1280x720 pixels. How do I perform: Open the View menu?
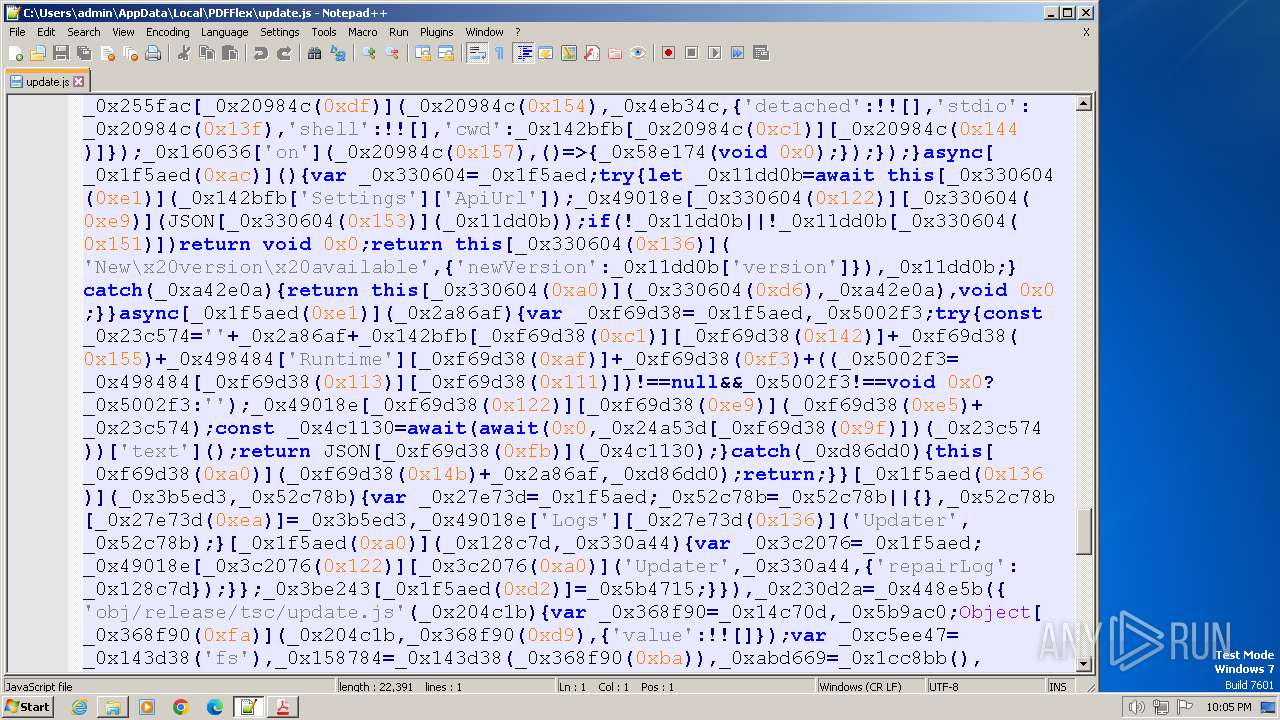(x=123, y=32)
